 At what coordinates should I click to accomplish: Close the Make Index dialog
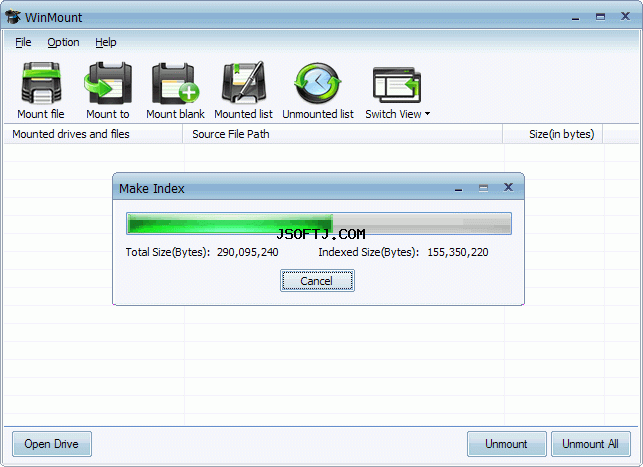(508, 187)
